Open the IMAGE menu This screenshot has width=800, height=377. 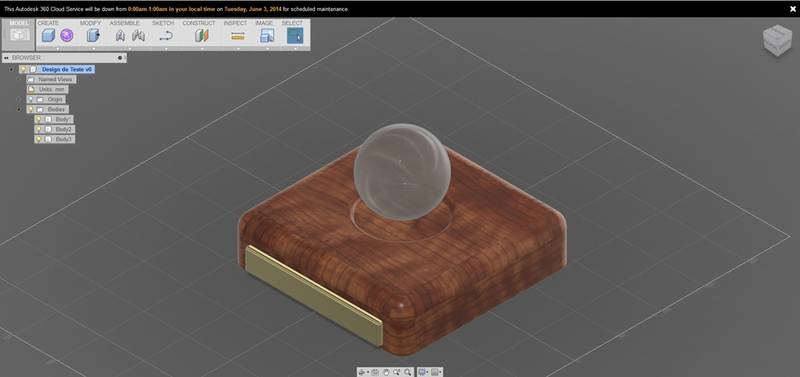(264, 23)
